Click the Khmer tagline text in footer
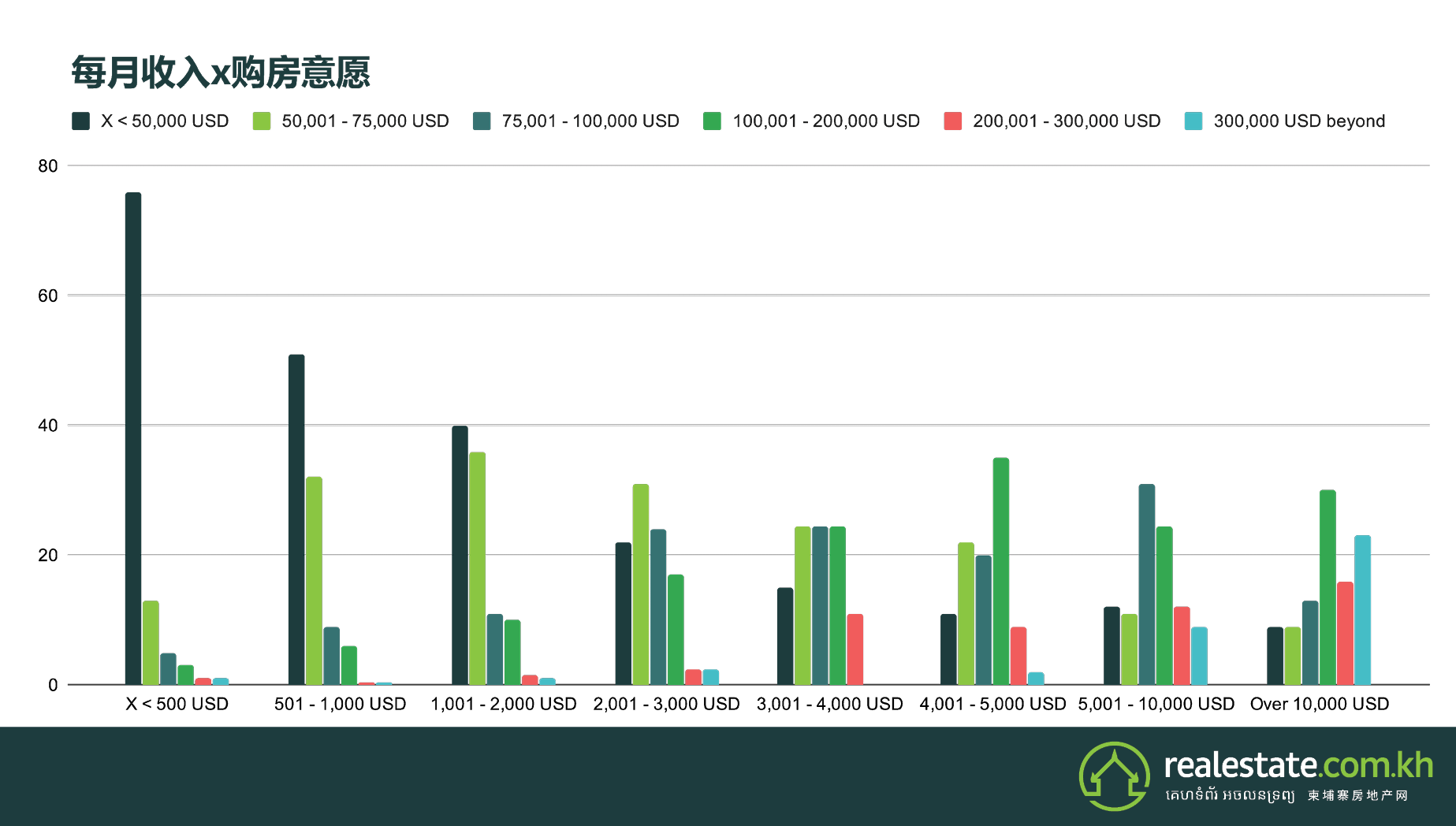Screen dimensions: 1456x826 tap(1230, 795)
